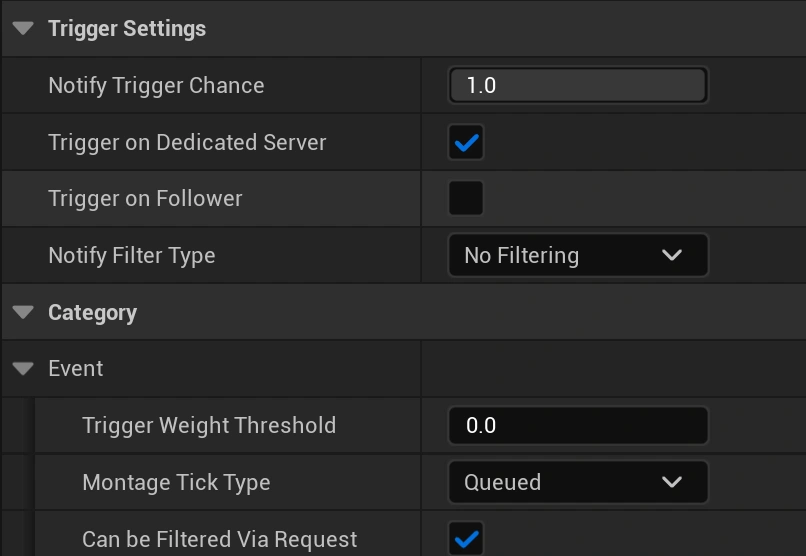Select the Event row label
Image resolution: width=806 pixels, height=556 pixels.
pyautogui.click(x=76, y=369)
